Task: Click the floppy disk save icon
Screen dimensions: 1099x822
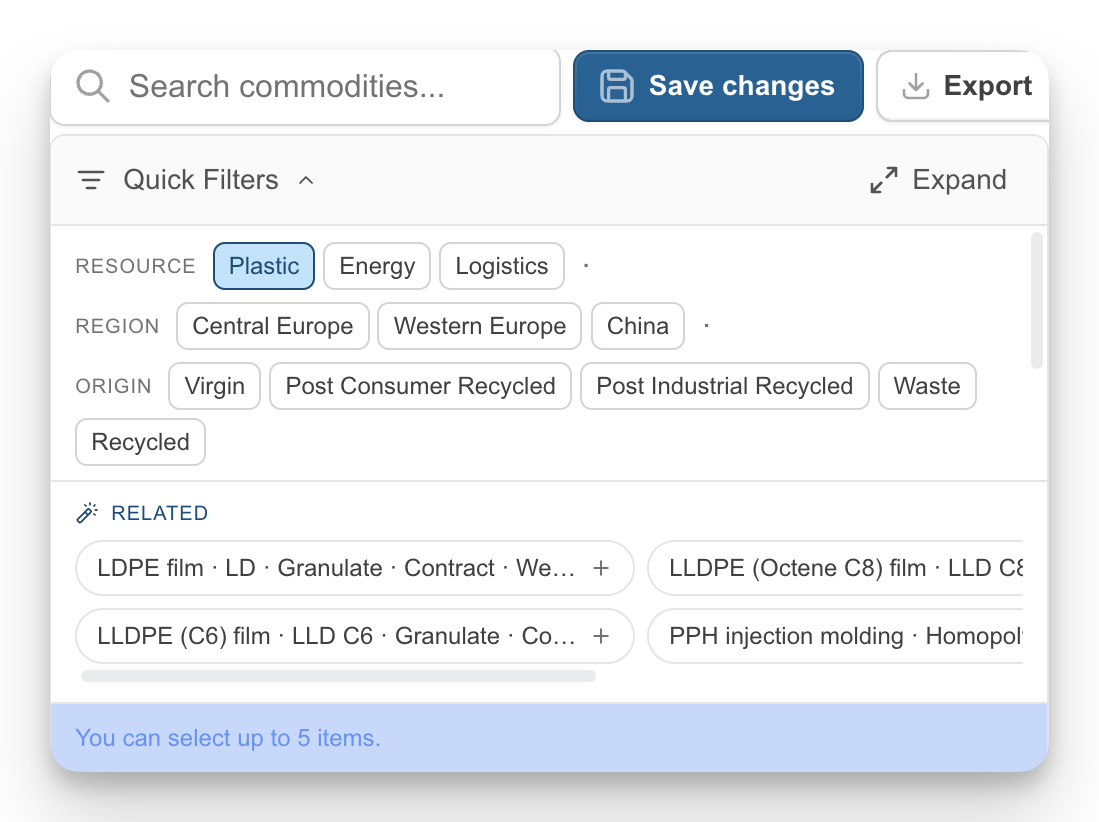Action: (617, 86)
